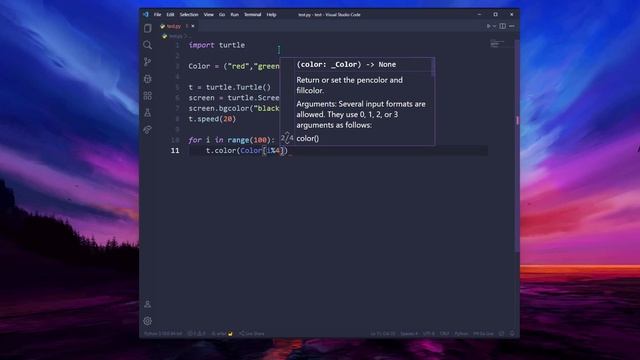Open editor More Actions ellipsis

tap(512, 26)
